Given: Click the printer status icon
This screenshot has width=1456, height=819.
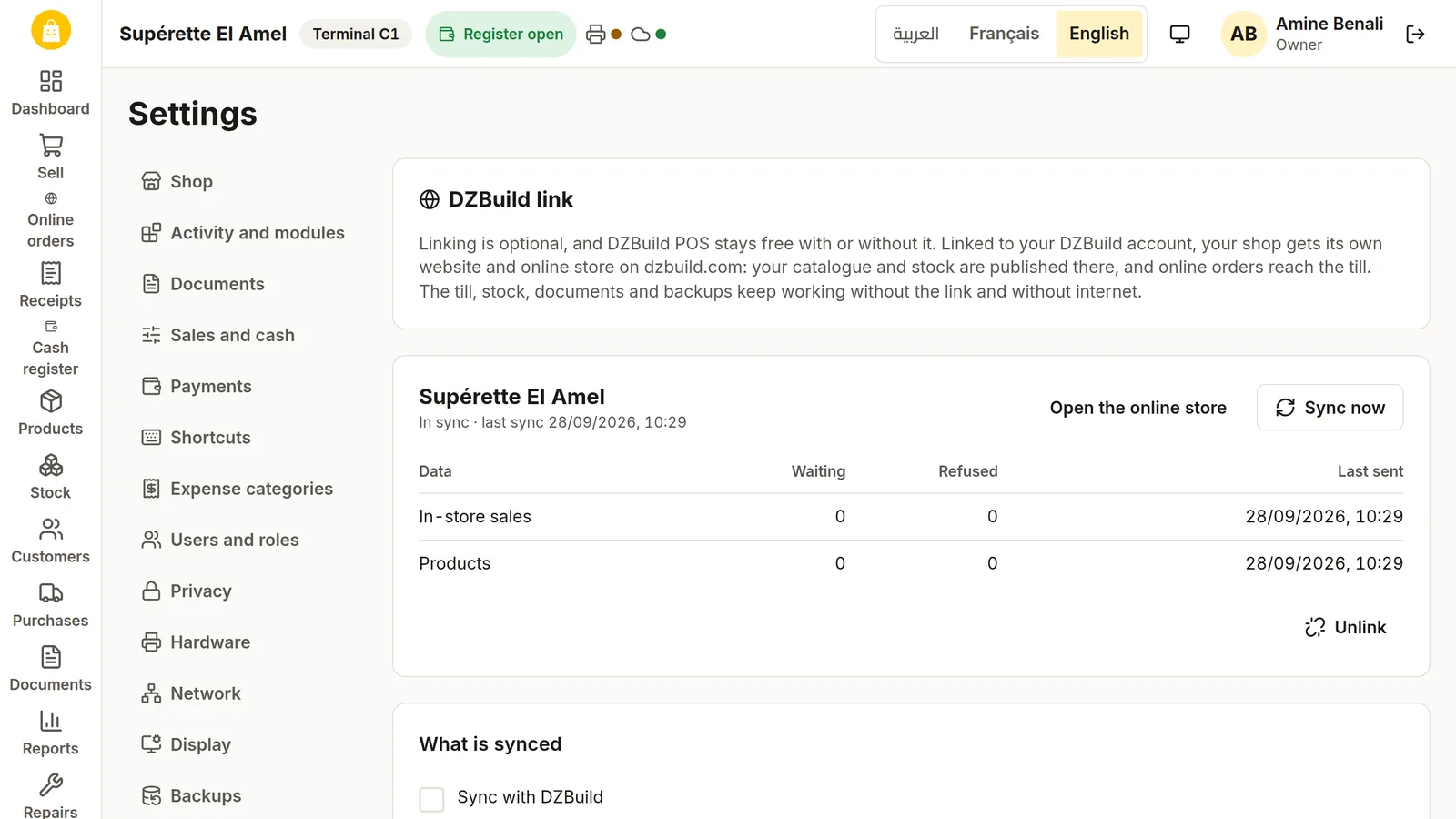Looking at the screenshot, I should (x=596, y=35).
